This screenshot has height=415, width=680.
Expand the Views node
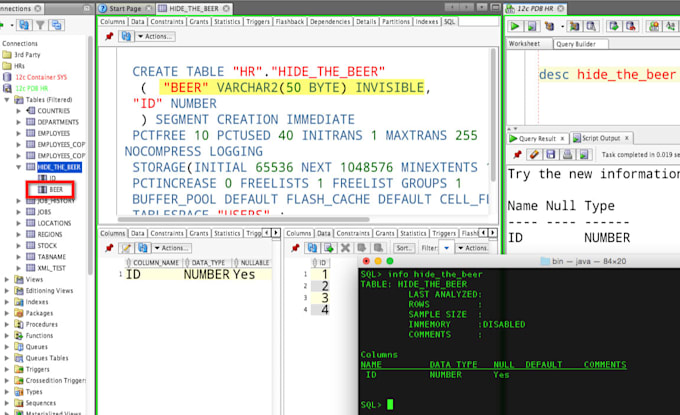[7, 280]
